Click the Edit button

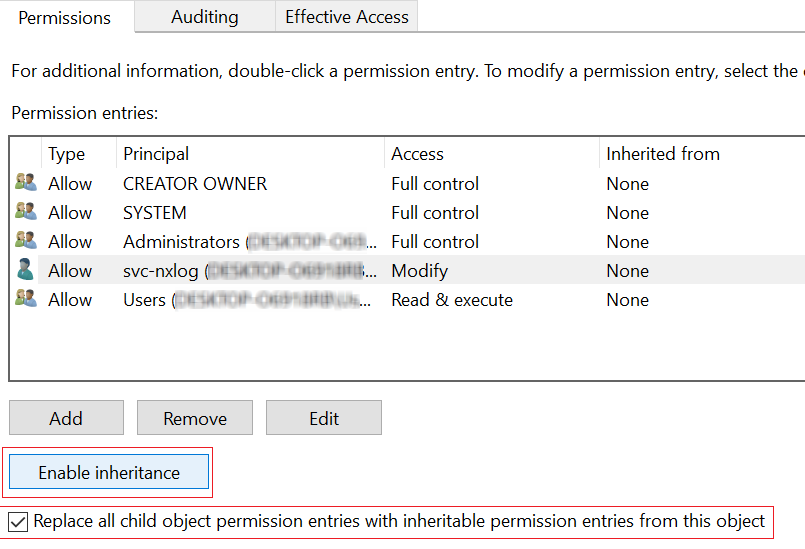(x=324, y=418)
